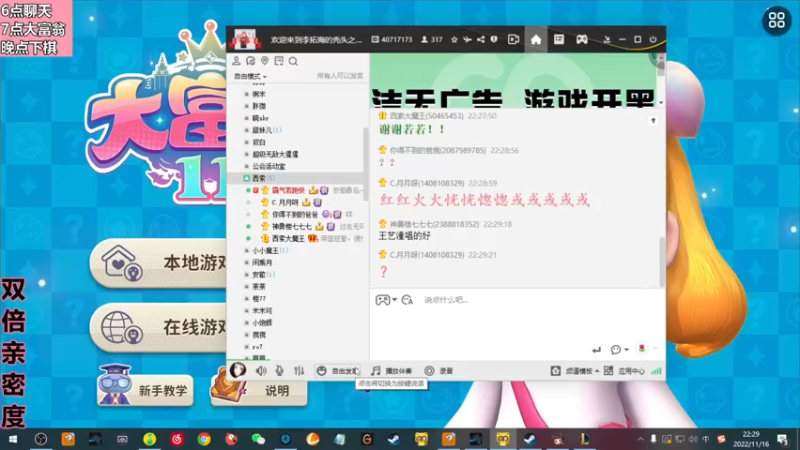Start recording with the 录音 button
The image size is (800, 450).
439,371
